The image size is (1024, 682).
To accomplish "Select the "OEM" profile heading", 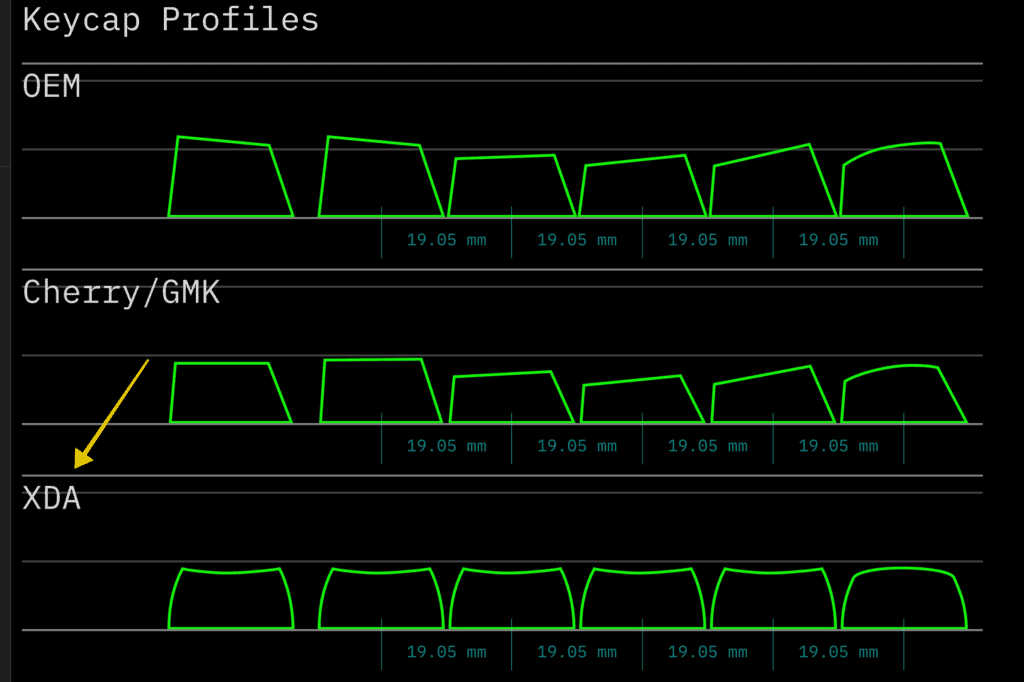I will point(52,86).
